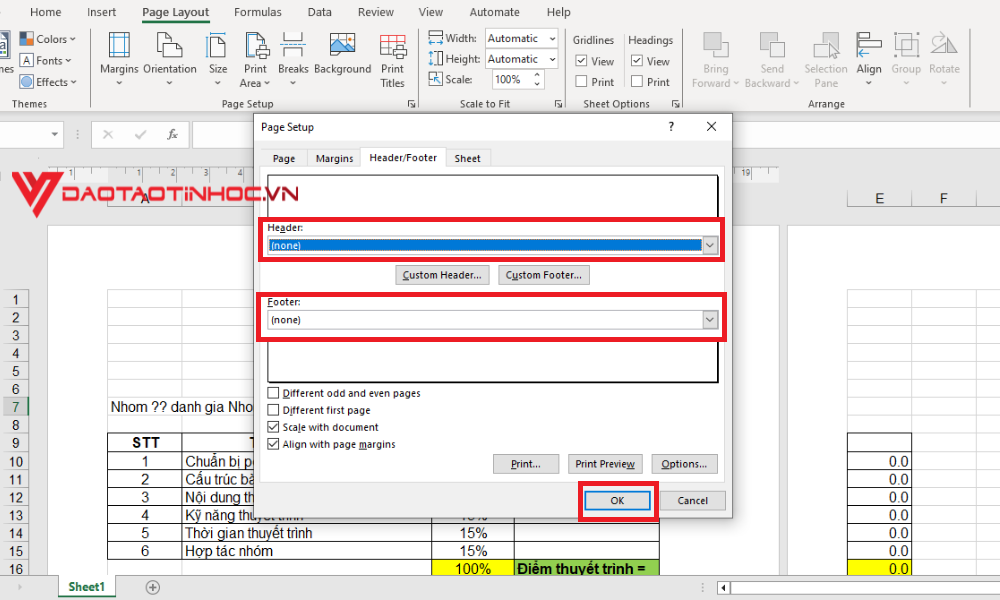This screenshot has height=600, width=1000.
Task: Open Sheet Options dialog launcher
Action: pos(675,104)
